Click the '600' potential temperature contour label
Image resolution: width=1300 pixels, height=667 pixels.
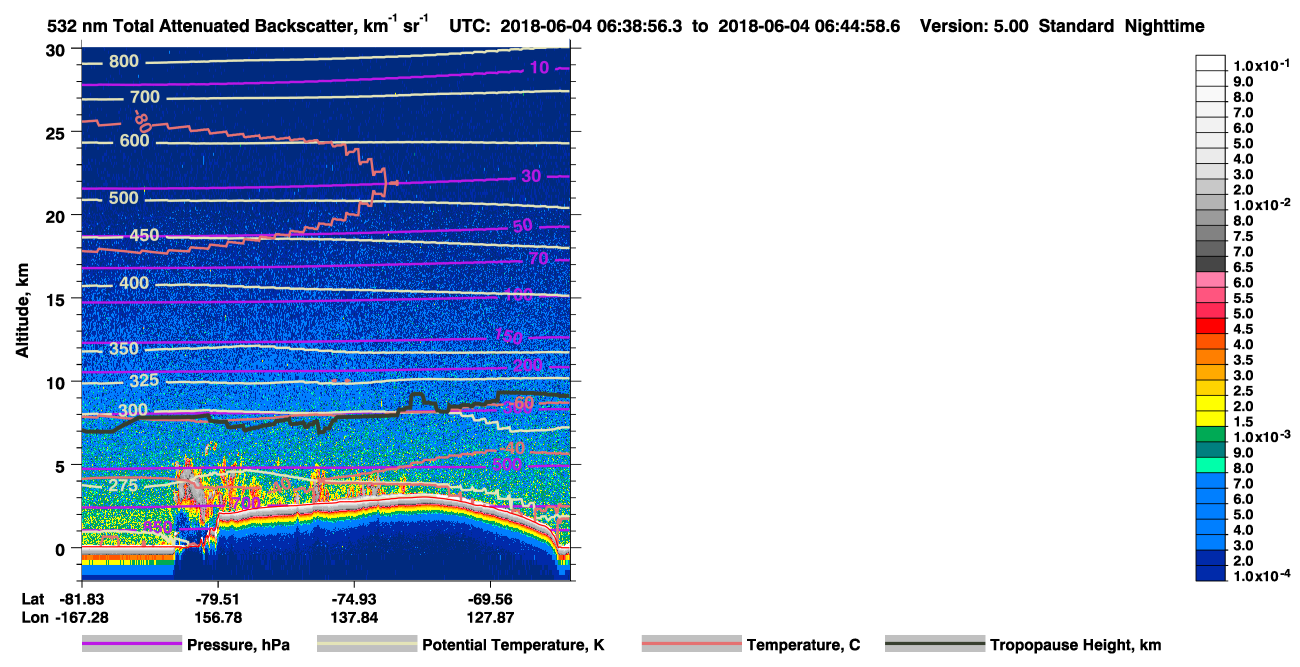tap(134, 141)
